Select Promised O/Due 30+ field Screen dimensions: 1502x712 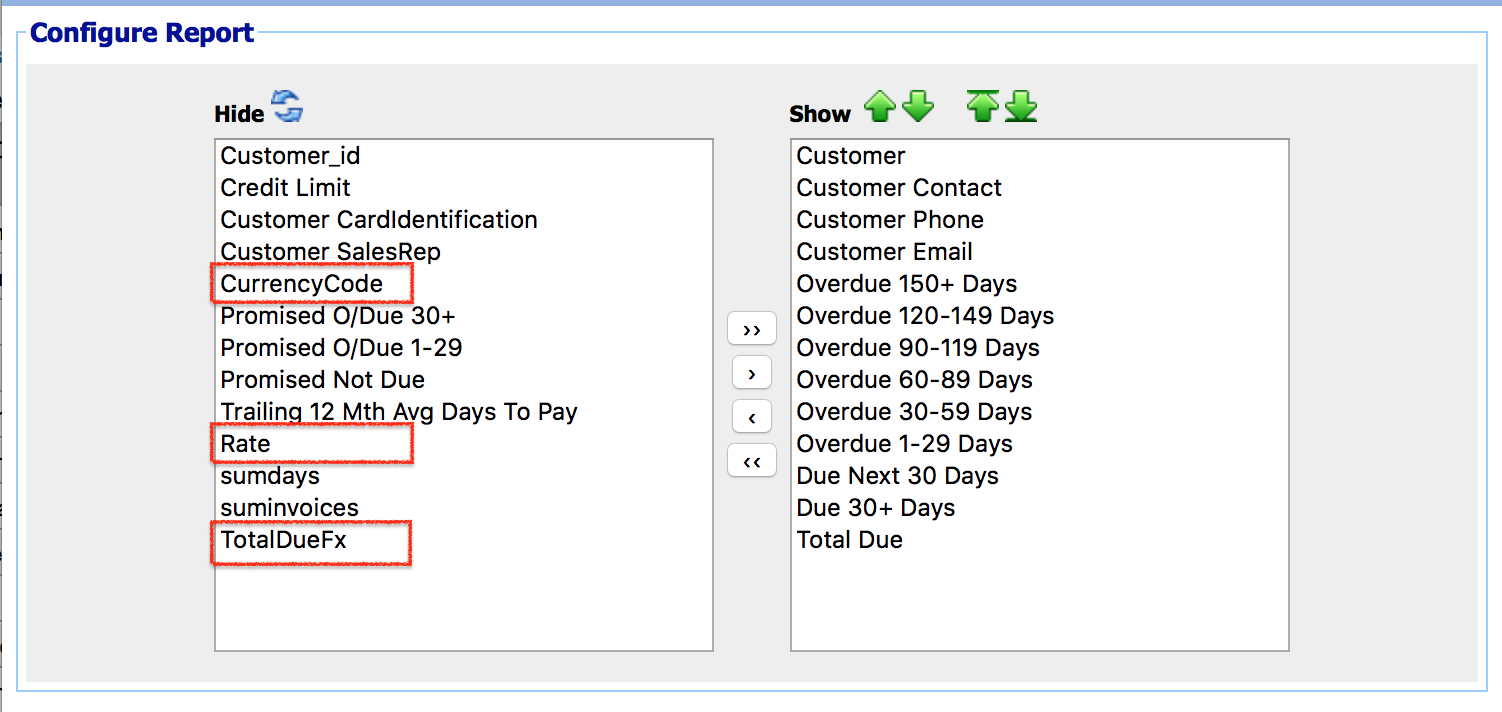[464, 316]
